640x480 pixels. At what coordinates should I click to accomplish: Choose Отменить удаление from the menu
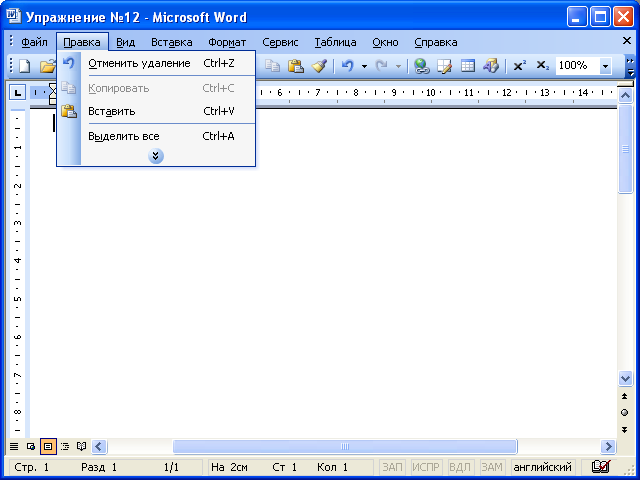156,63
